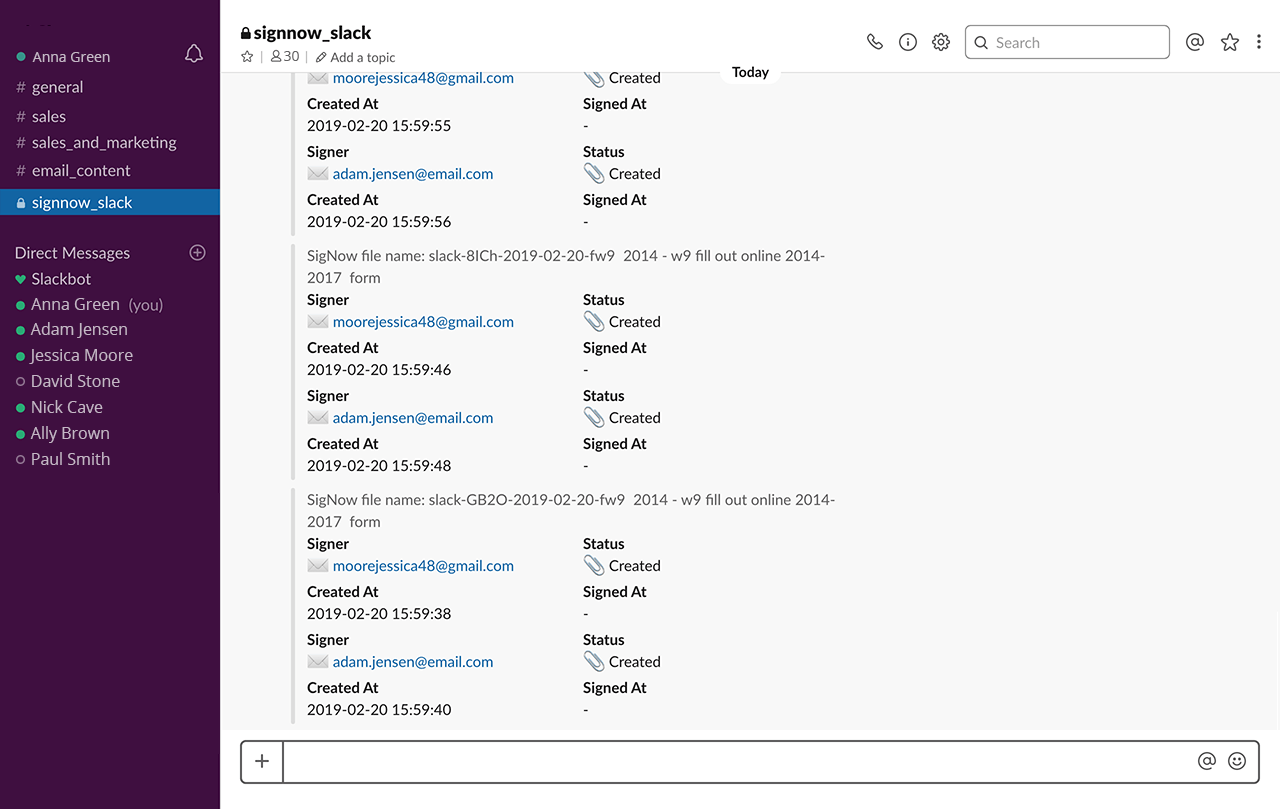Image resolution: width=1280 pixels, height=809 pixels.
Task: Open notifications bell in sidebar
Action: (x=194, y=54)
